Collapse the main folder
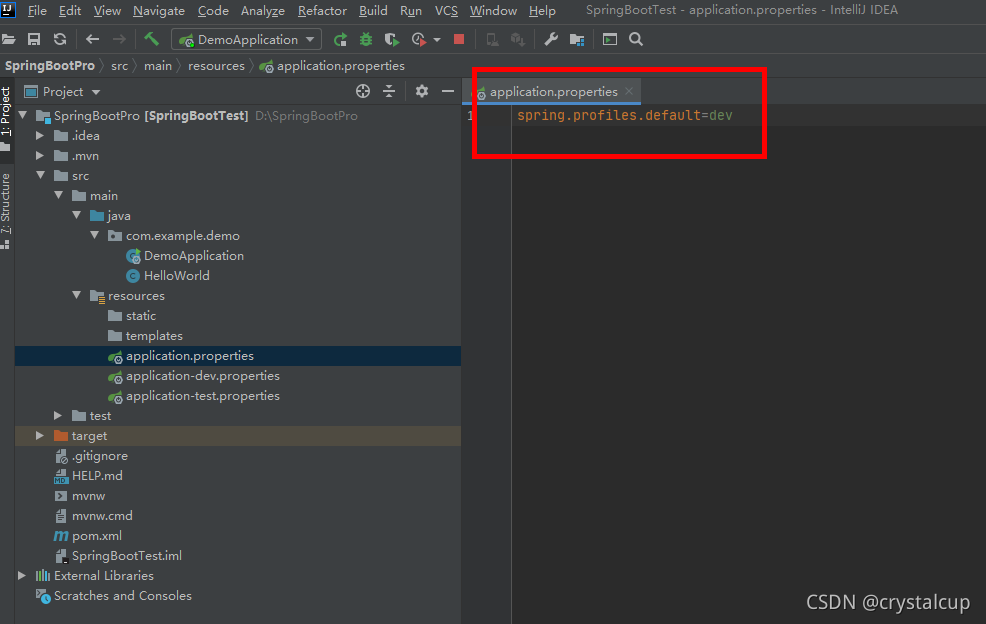Image resolution: width=986 pixels, height=624 pixels. [x=59, y=196]
